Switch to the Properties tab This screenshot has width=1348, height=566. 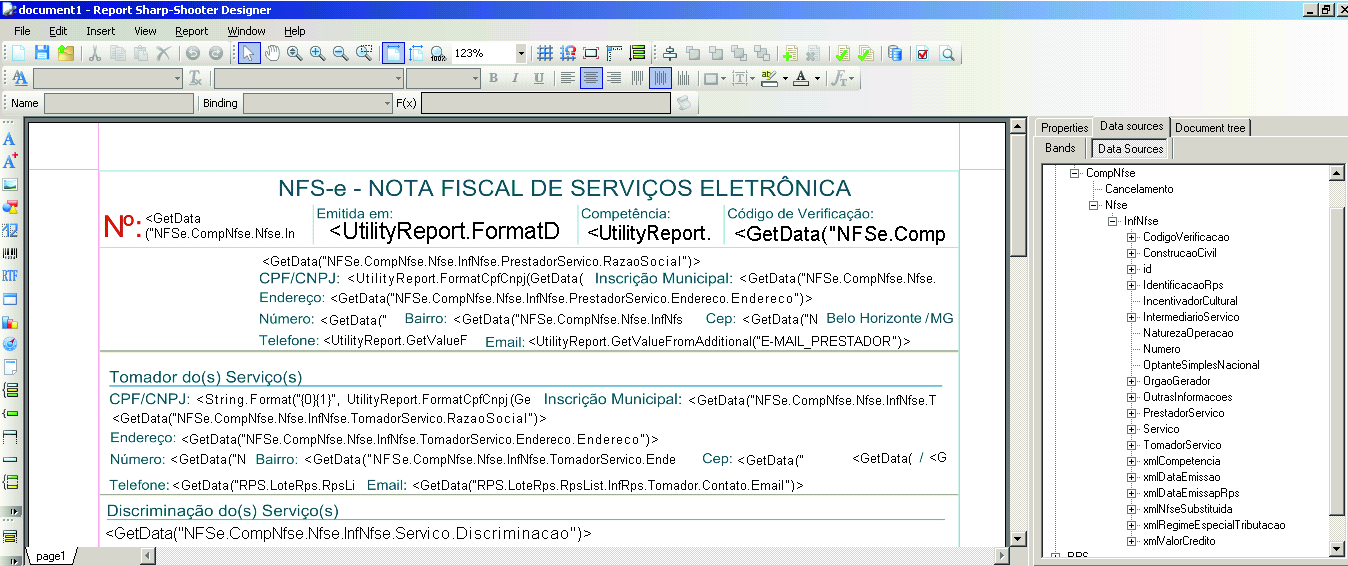[1064, 128]
